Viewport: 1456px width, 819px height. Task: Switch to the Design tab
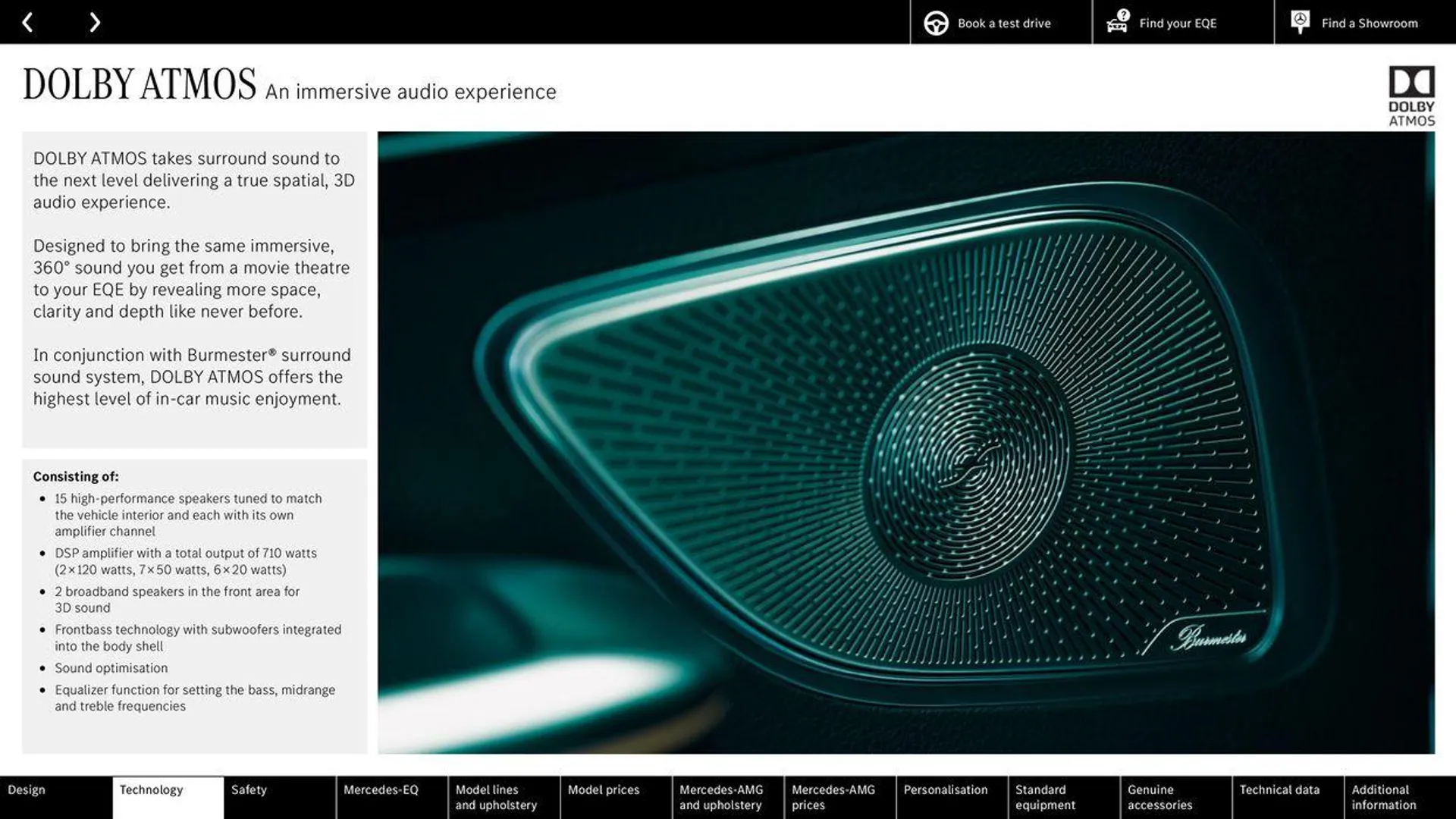pyautogui.click(x=56, y=797)
